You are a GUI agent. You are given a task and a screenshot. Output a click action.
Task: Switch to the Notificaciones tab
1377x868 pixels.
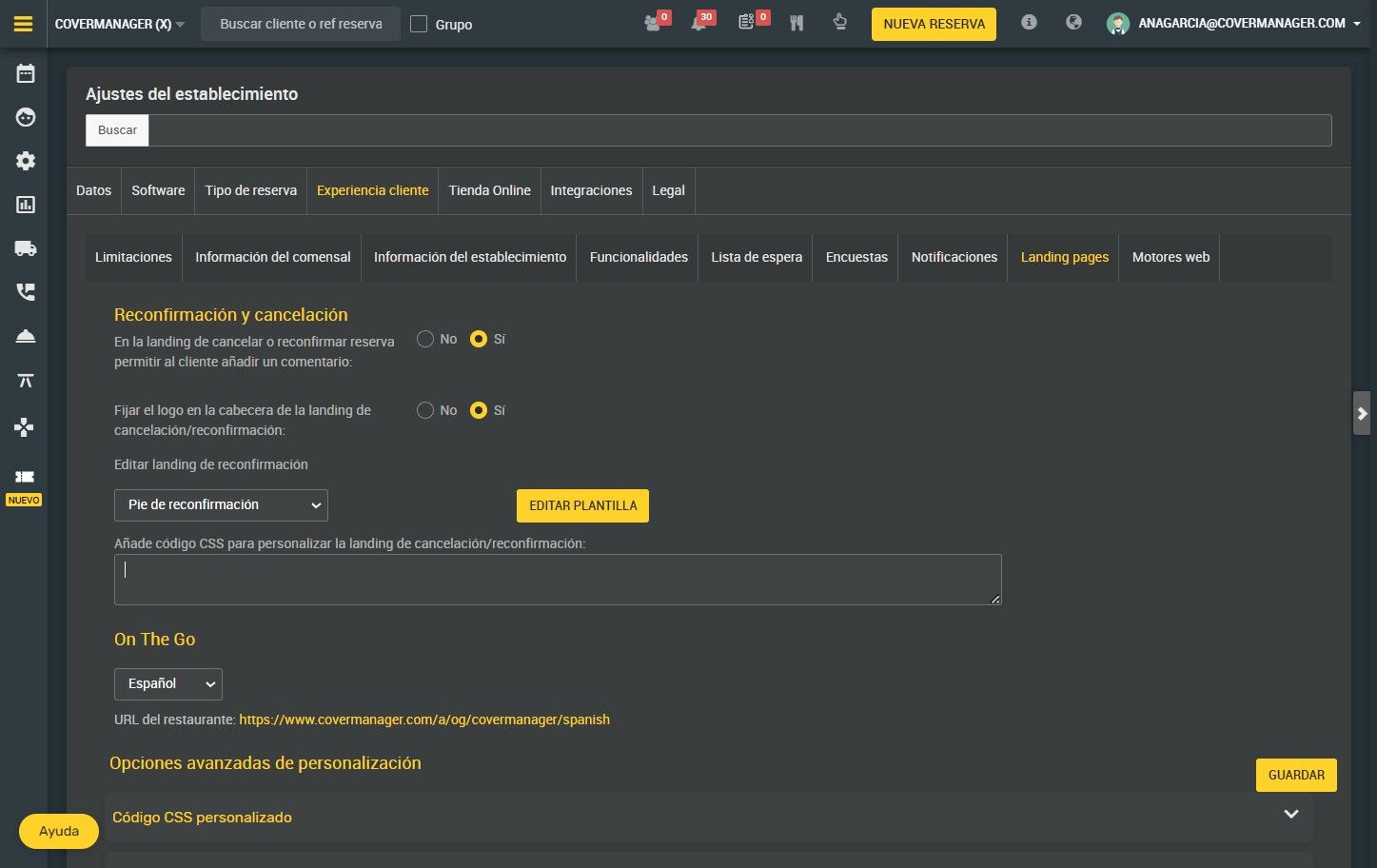pos(954,257)
